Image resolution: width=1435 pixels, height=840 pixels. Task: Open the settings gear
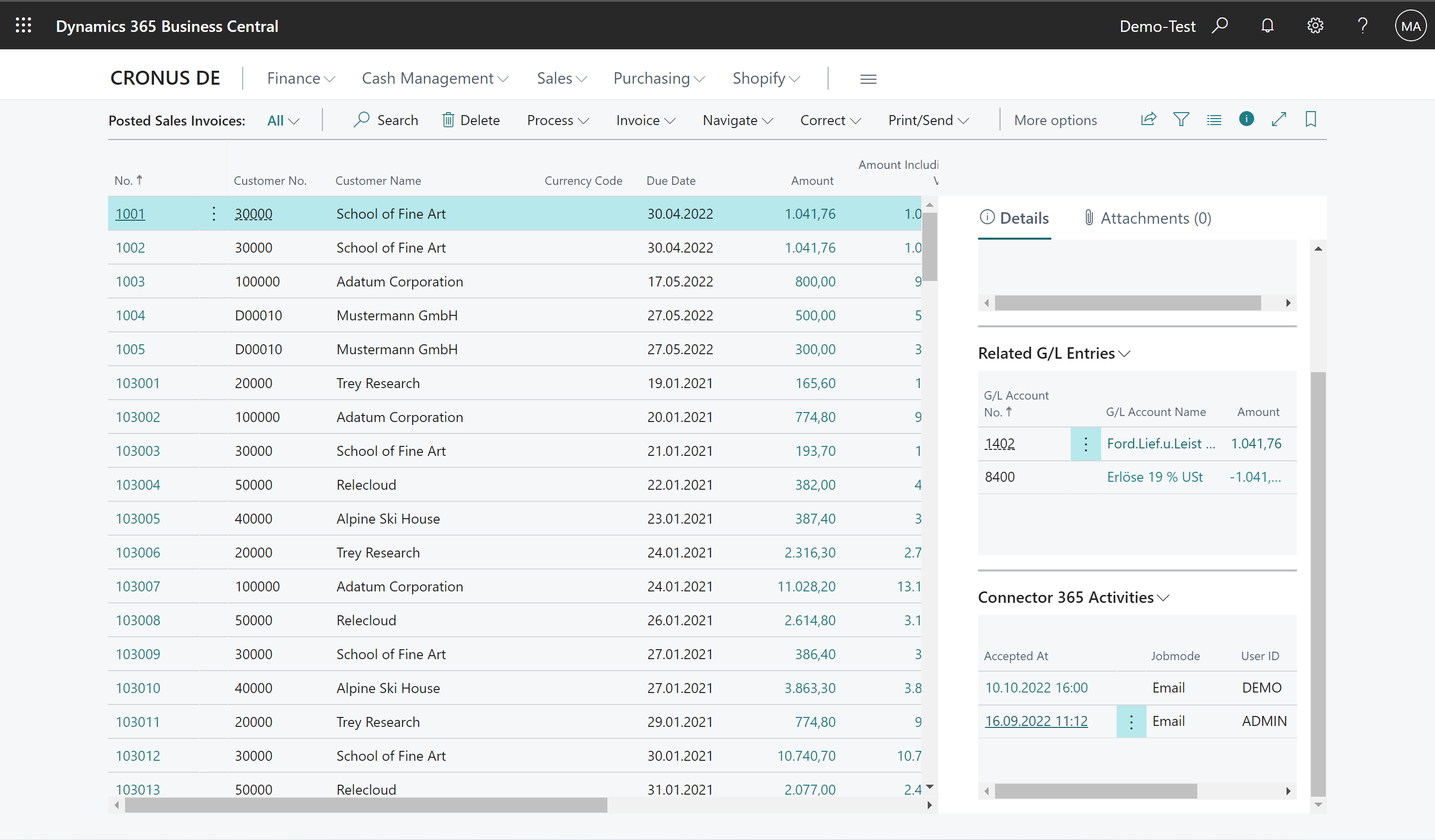1315,25
